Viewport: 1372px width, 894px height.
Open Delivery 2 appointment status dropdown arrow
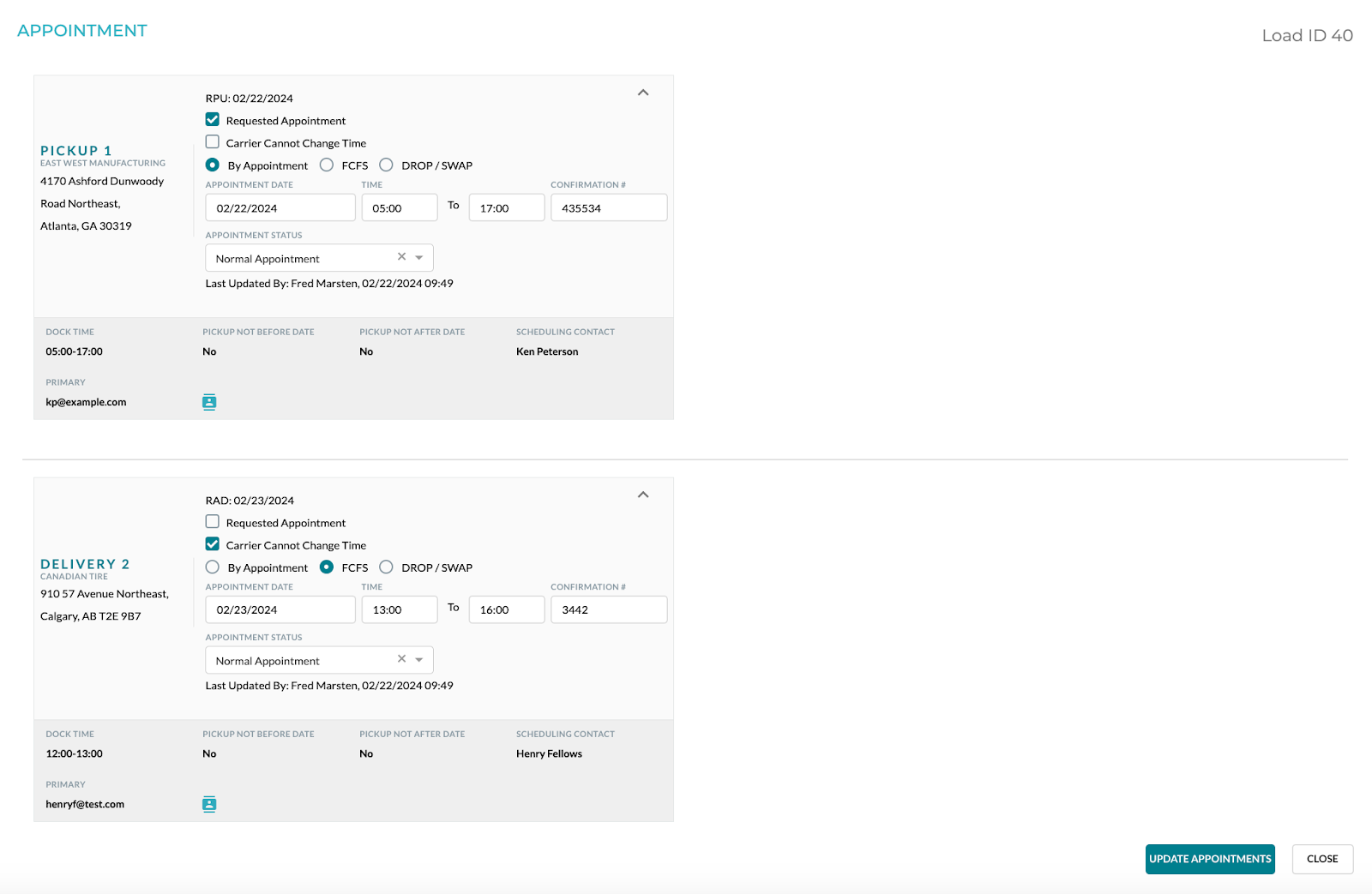[419, 660]
